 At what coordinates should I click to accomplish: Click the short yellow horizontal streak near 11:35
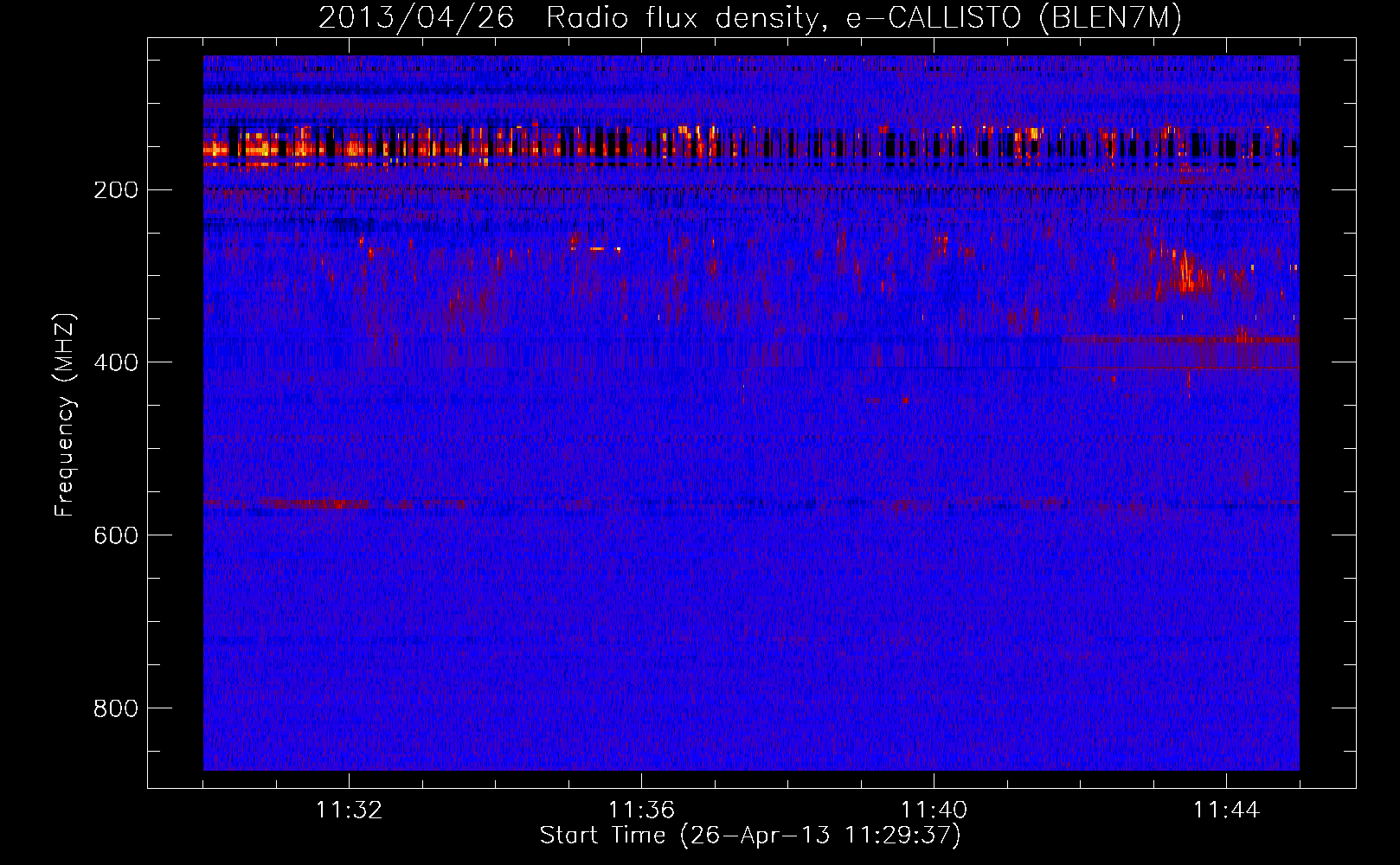click(597, 248)
